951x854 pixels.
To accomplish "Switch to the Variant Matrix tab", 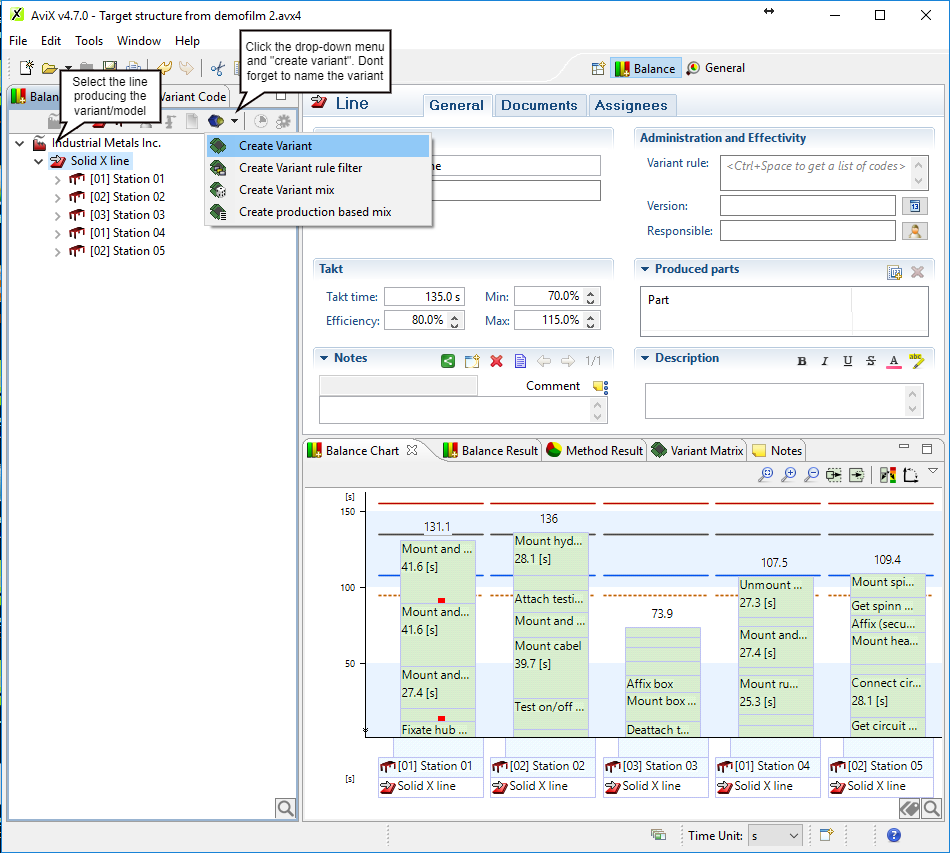I will coord(697,451).
